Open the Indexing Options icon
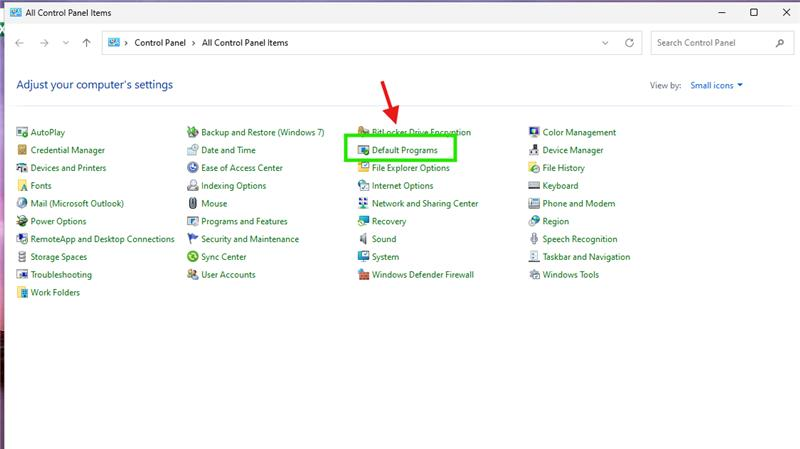 192,186
